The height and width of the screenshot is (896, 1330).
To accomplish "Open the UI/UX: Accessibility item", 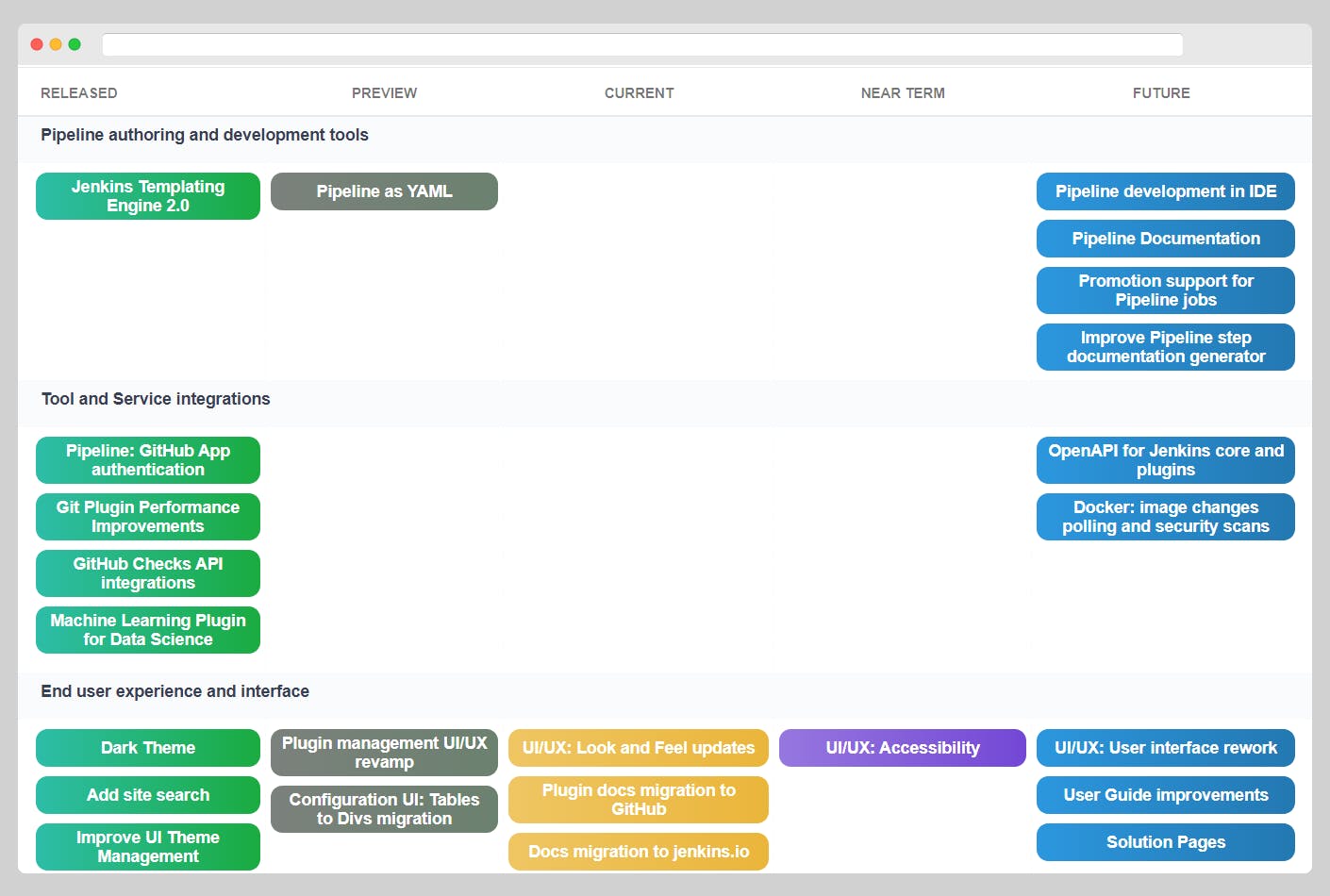I will [x=902, y=748].
